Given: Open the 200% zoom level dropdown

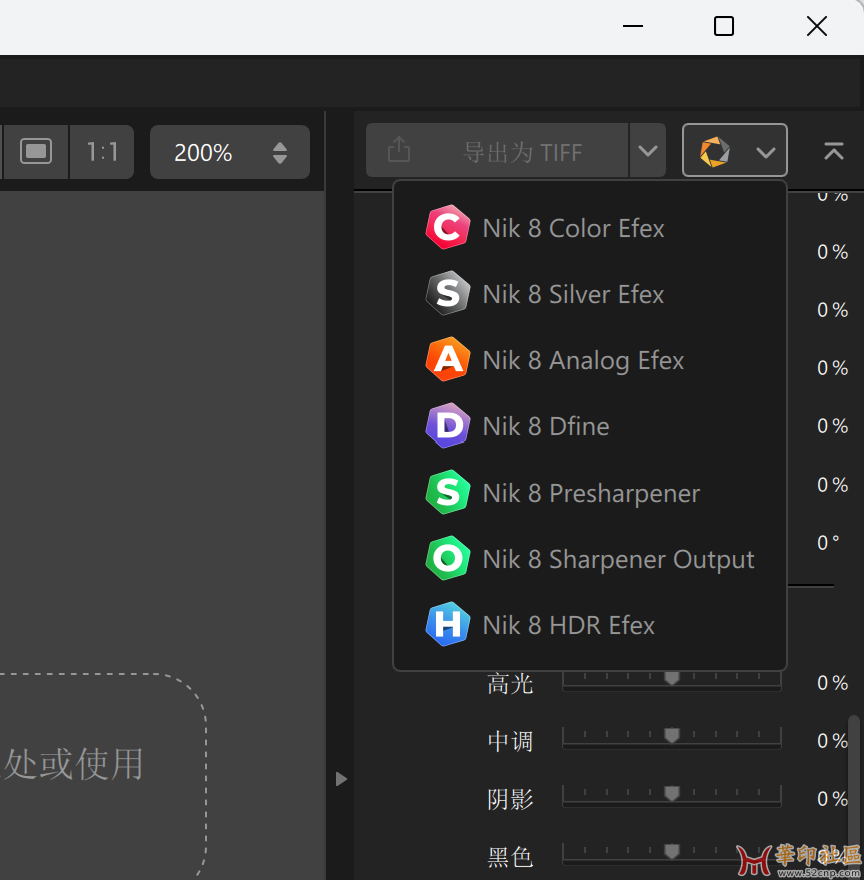Looking at the screenshot, I should [x=230, y=152].
